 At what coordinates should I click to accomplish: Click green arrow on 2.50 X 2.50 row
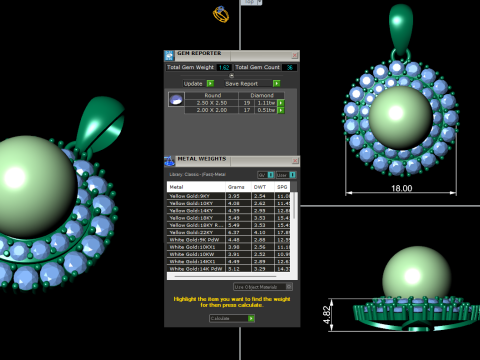coord(281,103)
